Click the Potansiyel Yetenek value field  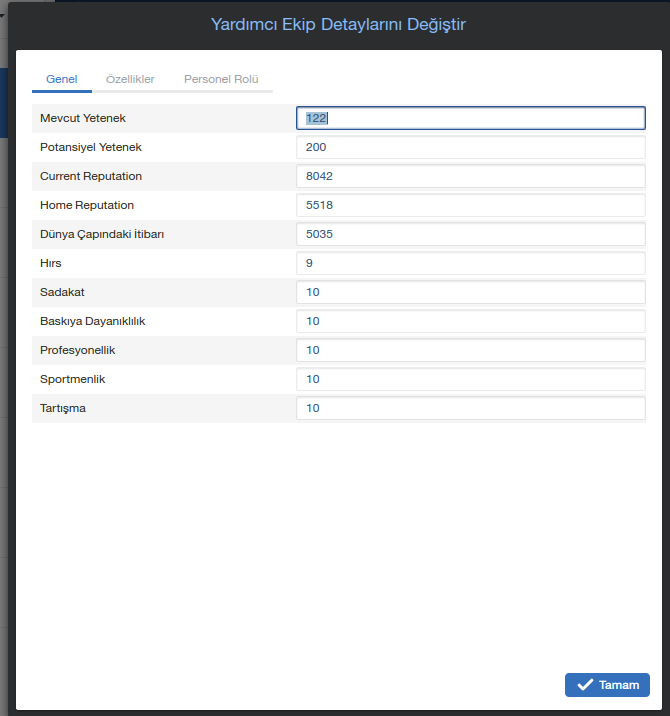470,147
